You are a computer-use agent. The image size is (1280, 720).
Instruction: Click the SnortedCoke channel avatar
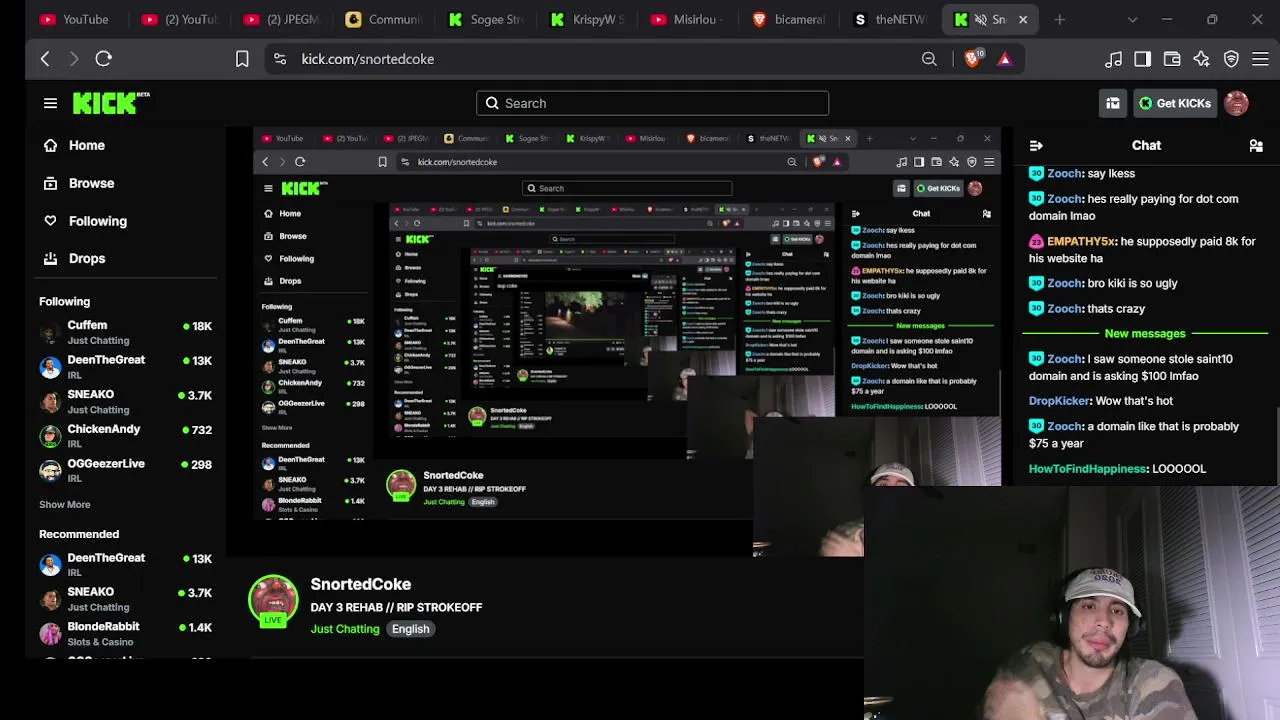coord(273,600)
